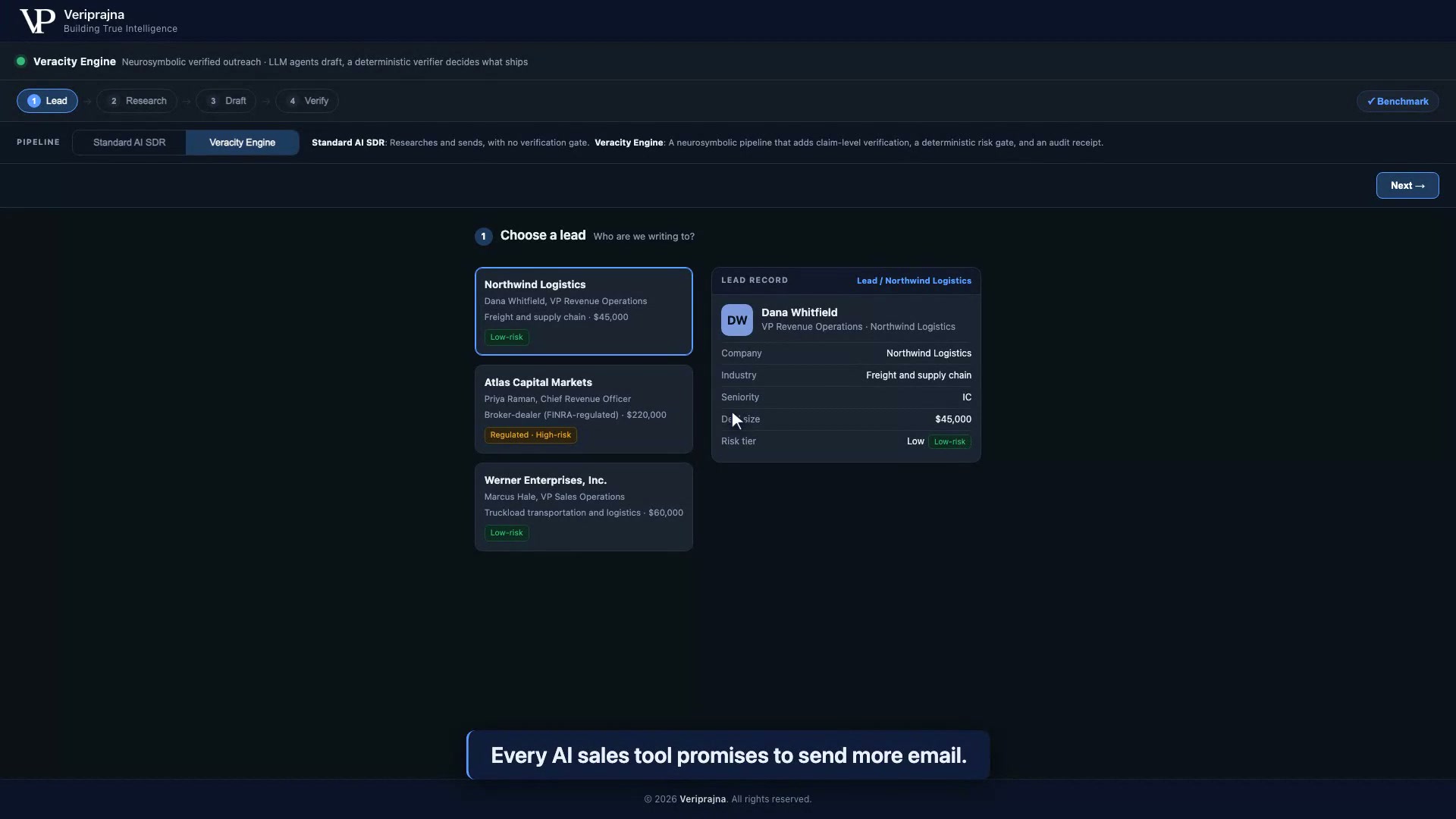Open the Benchmark view

(1398, 101)
